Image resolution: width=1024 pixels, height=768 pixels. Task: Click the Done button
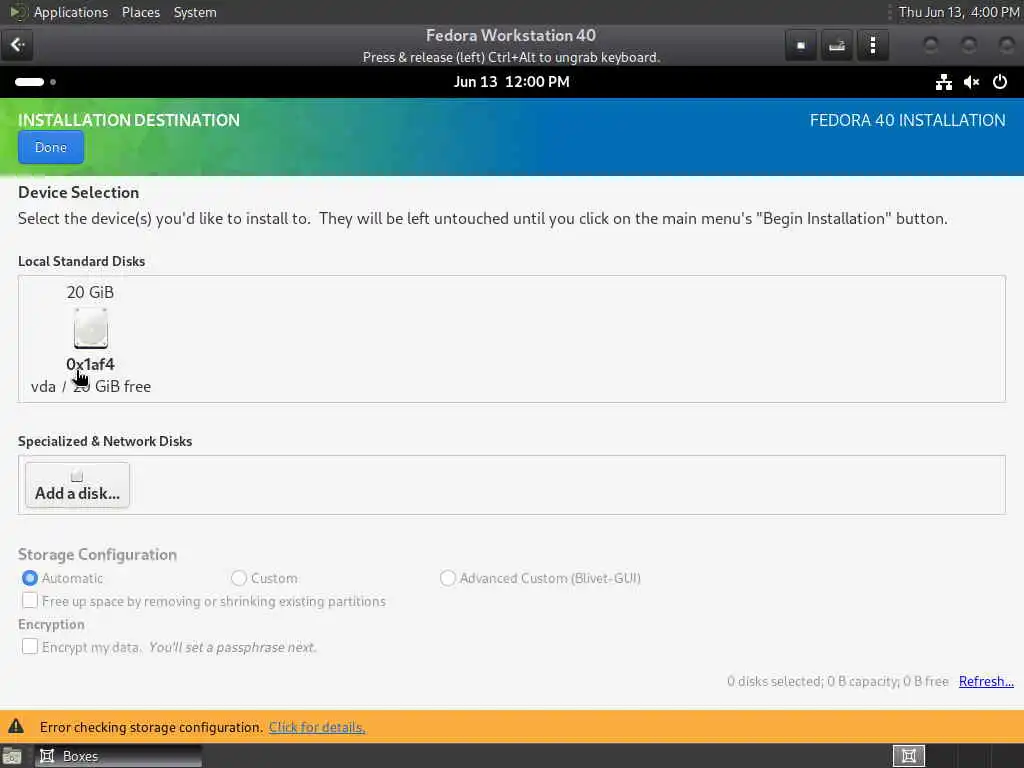point(51,148)
